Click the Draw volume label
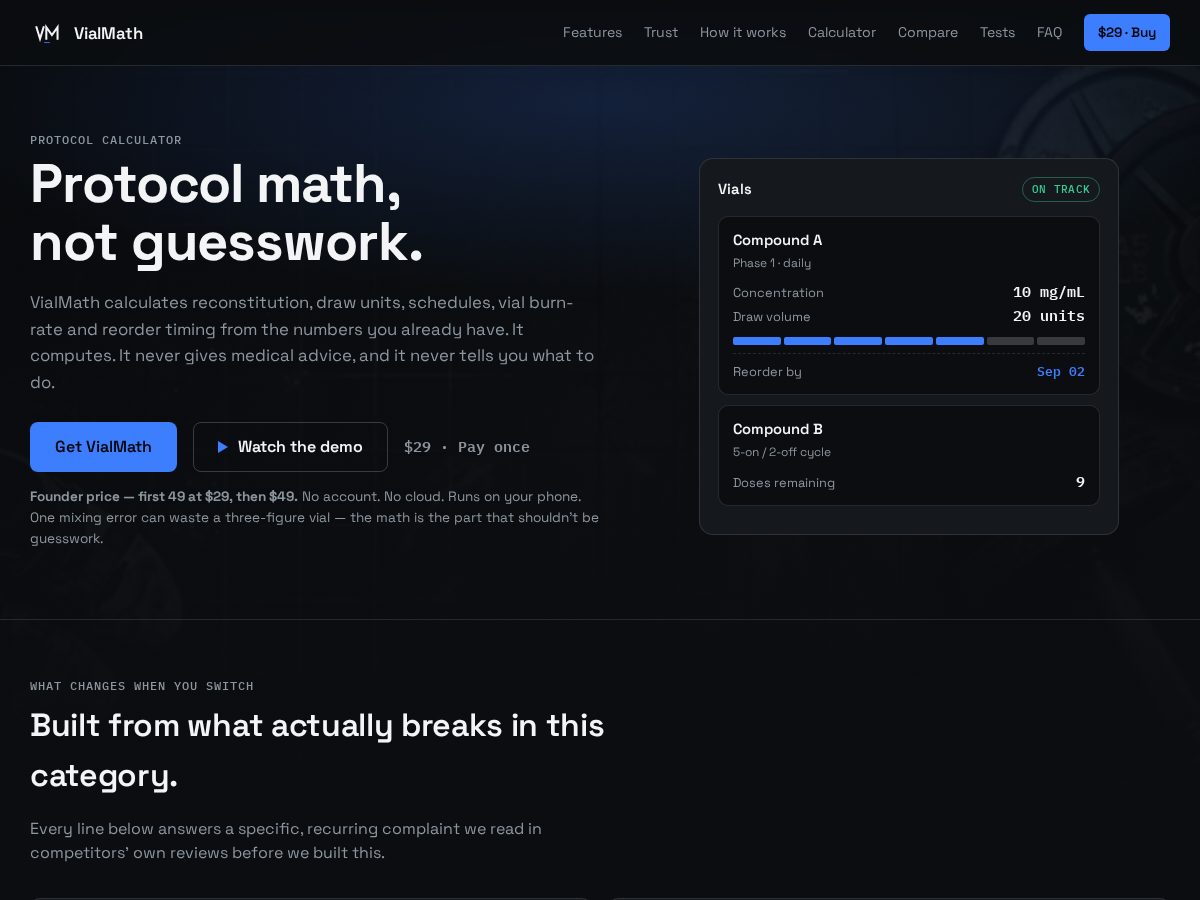 772,317
